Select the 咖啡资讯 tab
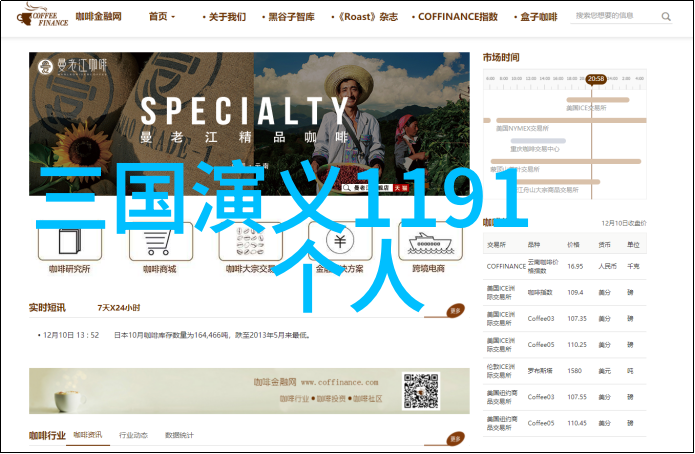 (x=87, y=435)
